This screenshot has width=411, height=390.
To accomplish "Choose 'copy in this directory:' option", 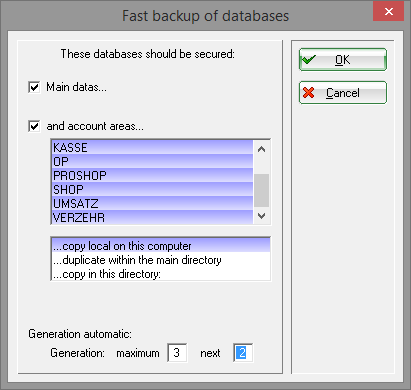I will click(161, 274).
